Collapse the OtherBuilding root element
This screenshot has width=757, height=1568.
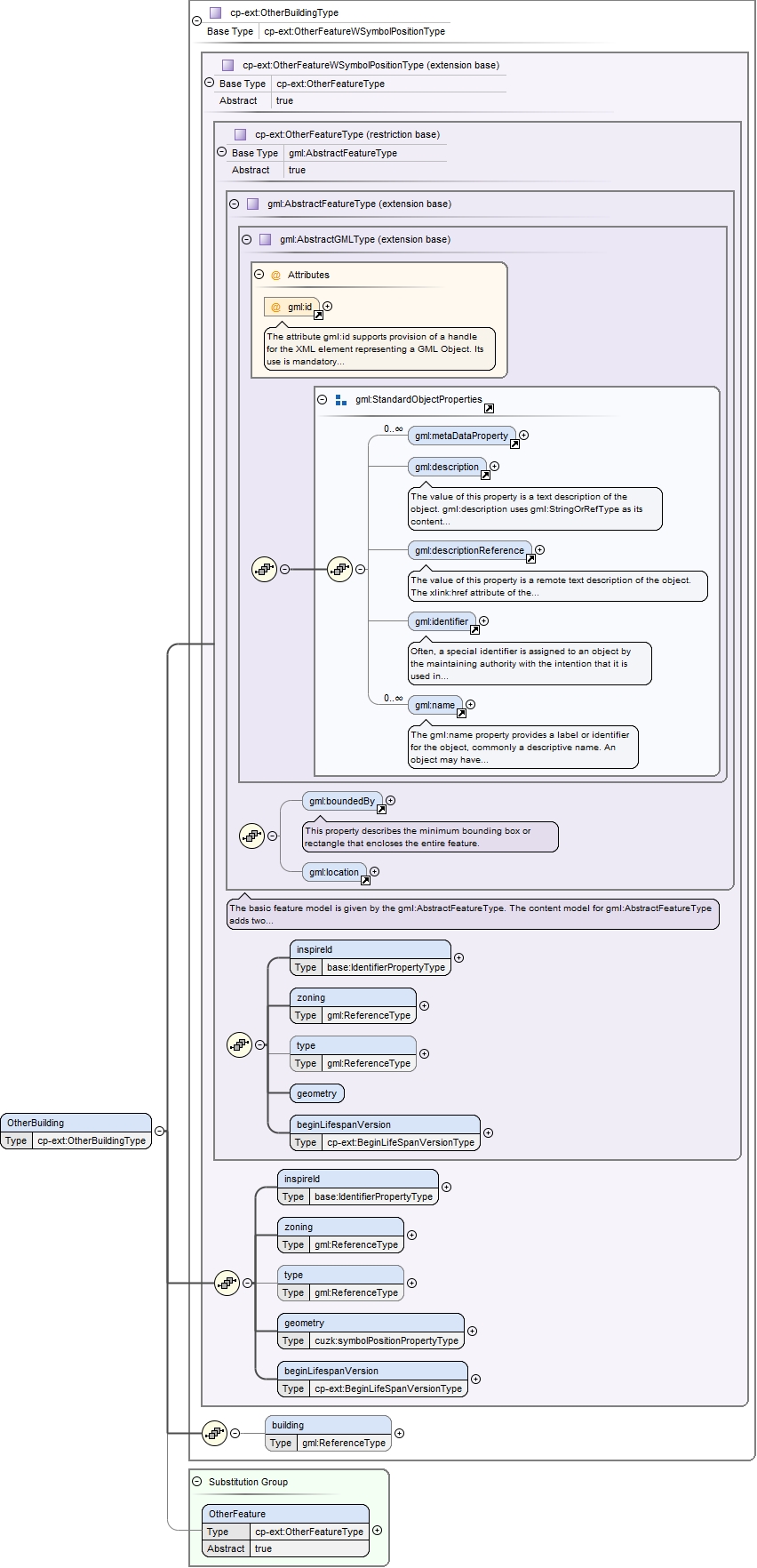[159, 1131]
